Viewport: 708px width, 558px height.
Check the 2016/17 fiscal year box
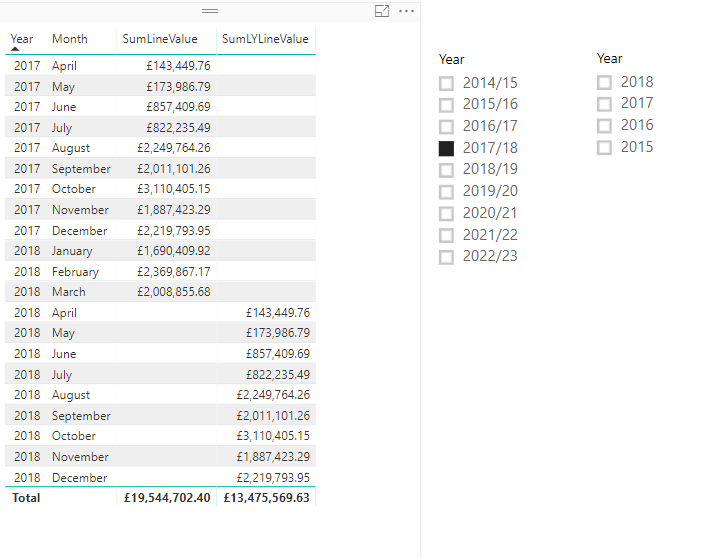click(x=446, y=126)
